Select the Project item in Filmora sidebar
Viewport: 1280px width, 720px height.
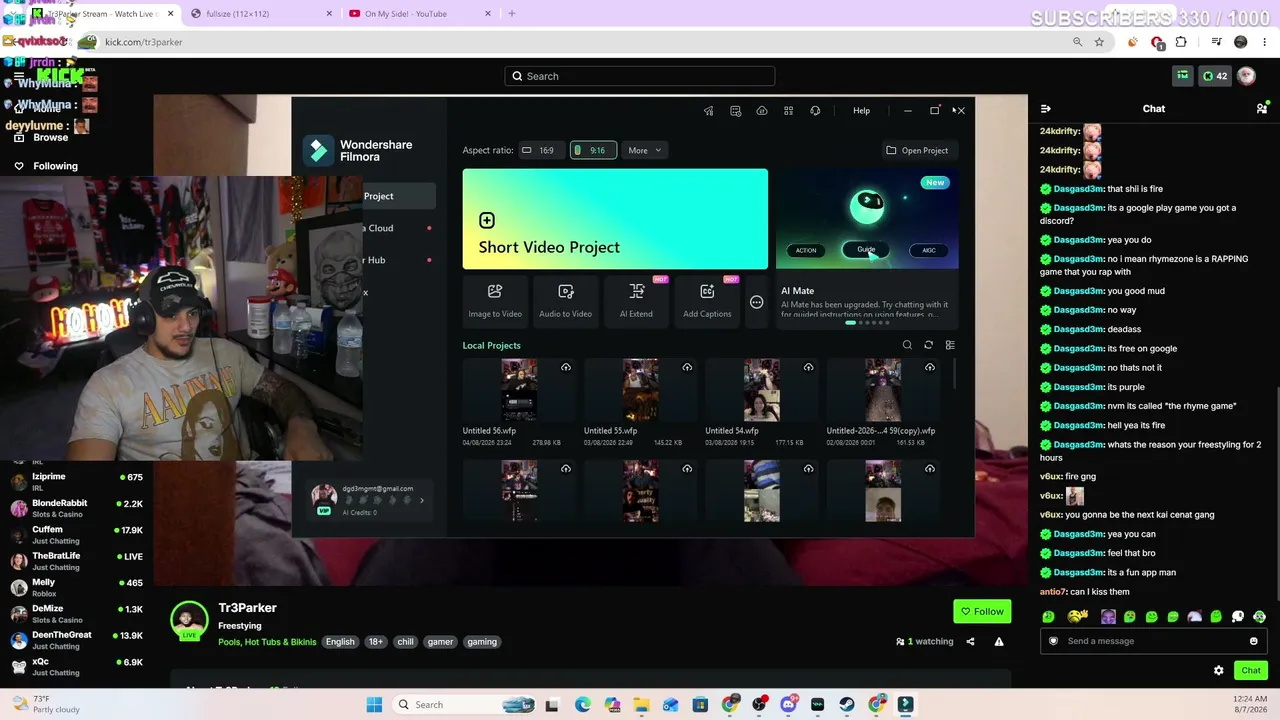pyautogui.click(x=398, y=196)
